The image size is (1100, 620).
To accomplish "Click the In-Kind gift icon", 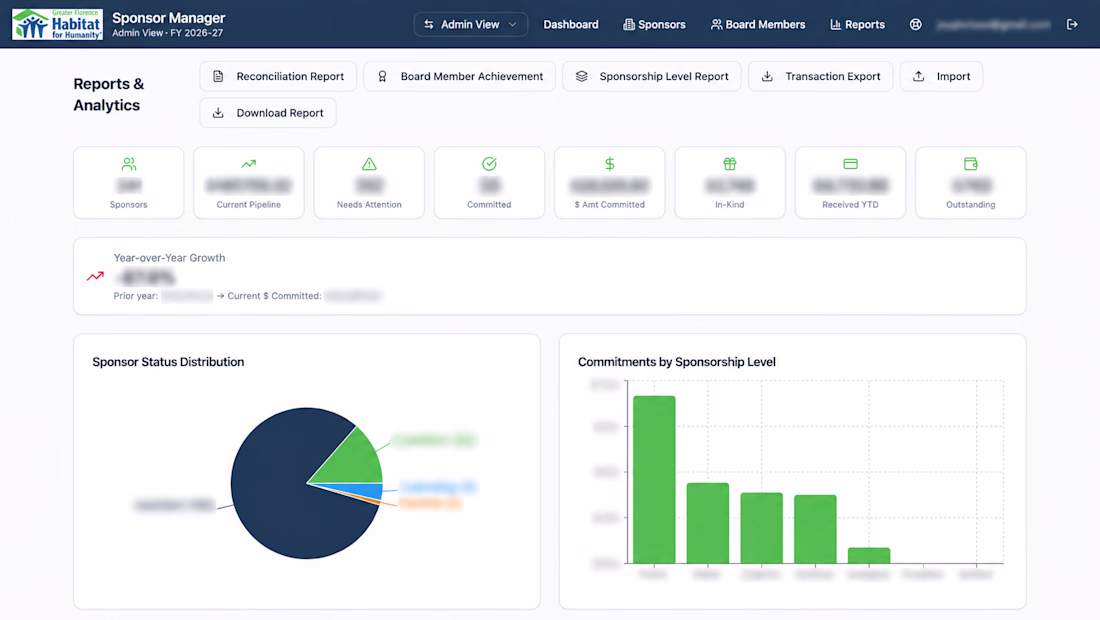I will 730,164.
